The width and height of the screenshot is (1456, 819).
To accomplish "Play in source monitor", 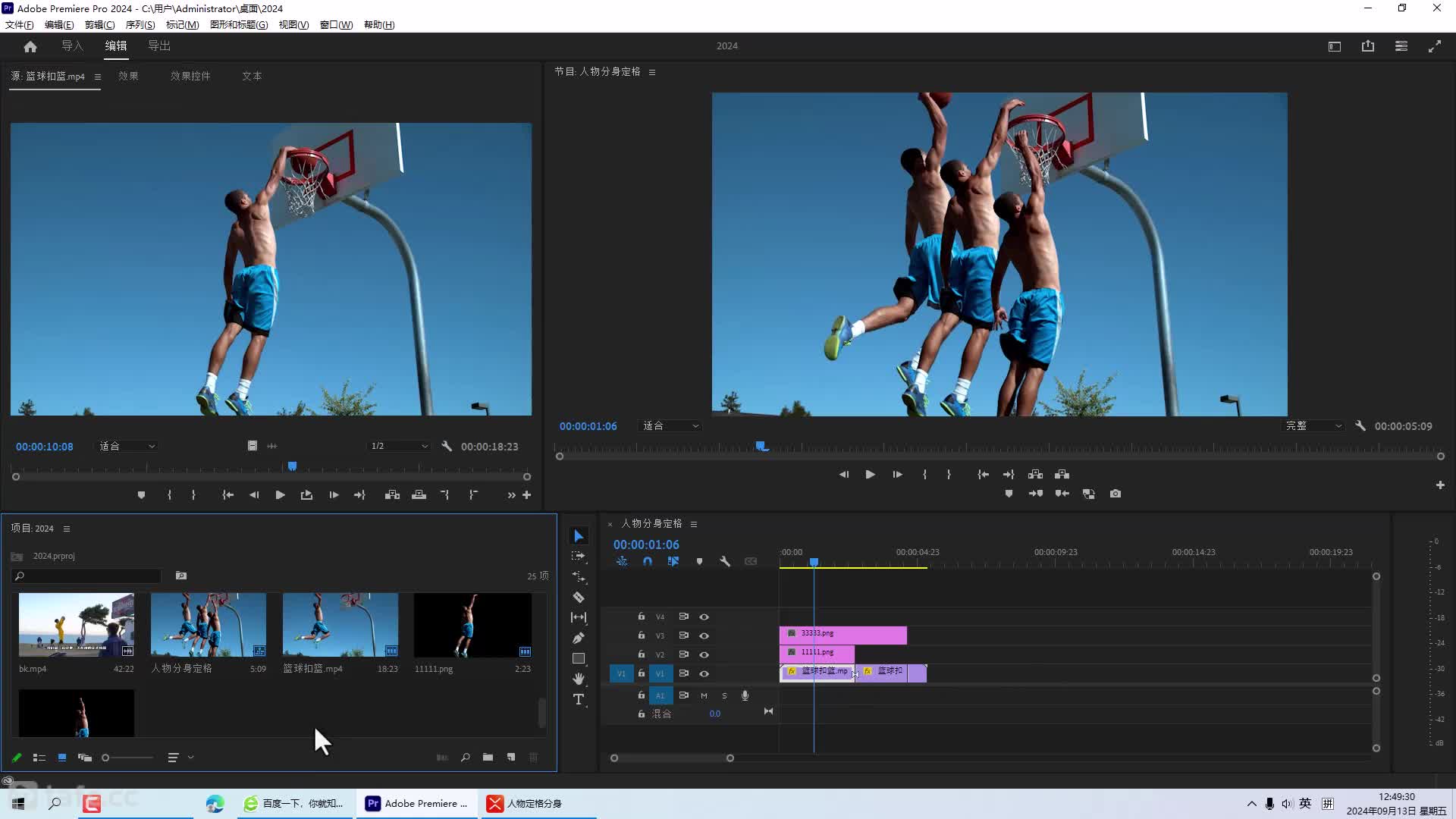I will pos(280,494).
